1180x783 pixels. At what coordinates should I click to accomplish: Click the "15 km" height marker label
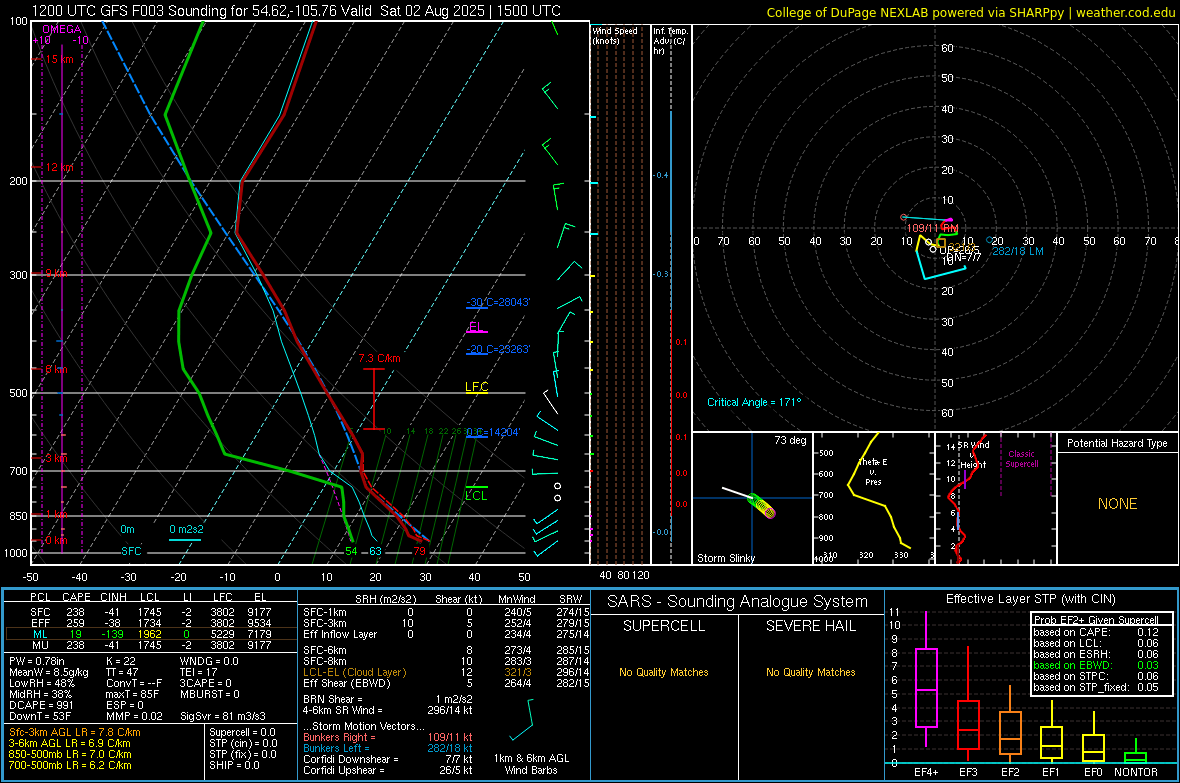pyautogui.click(x=59, y=59)
